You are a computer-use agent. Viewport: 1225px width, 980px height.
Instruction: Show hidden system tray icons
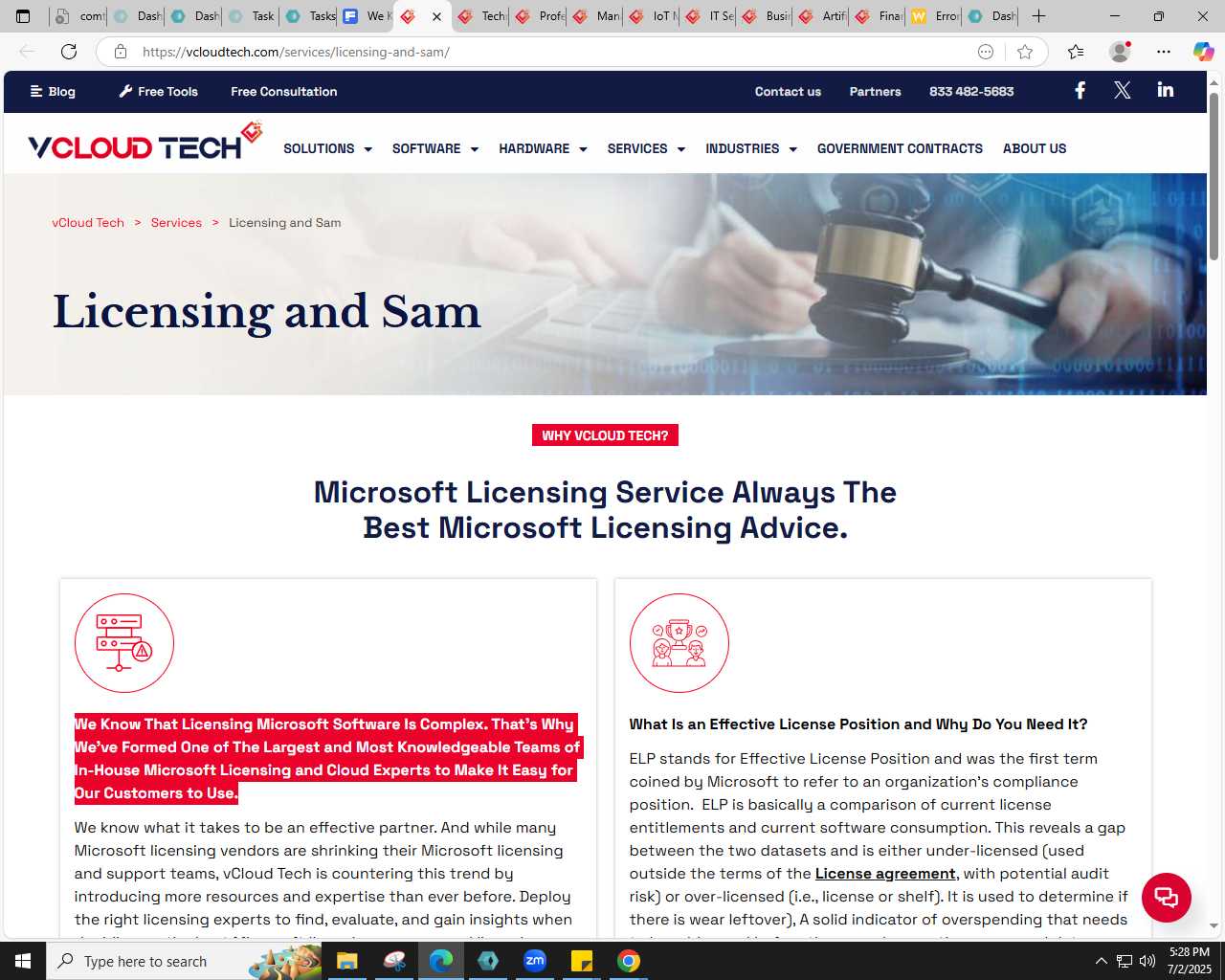(x=1101, y=961)
